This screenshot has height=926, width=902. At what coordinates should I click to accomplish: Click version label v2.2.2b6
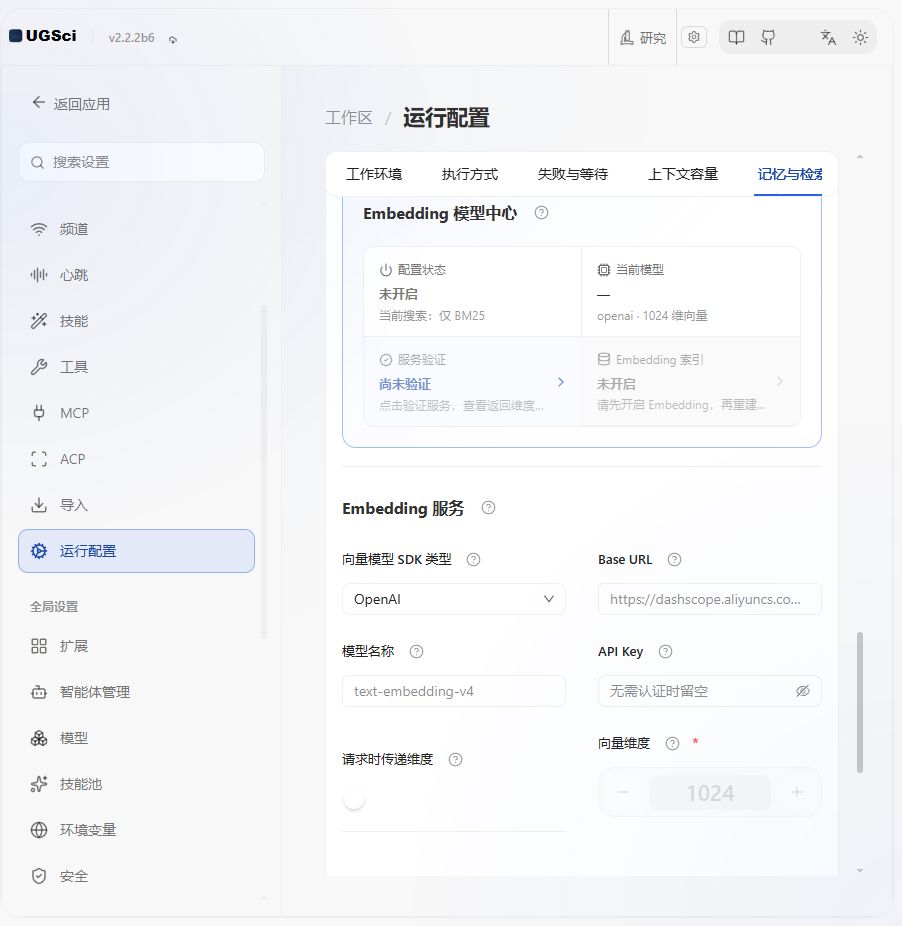pyautogui.click(x=131, y=38)
